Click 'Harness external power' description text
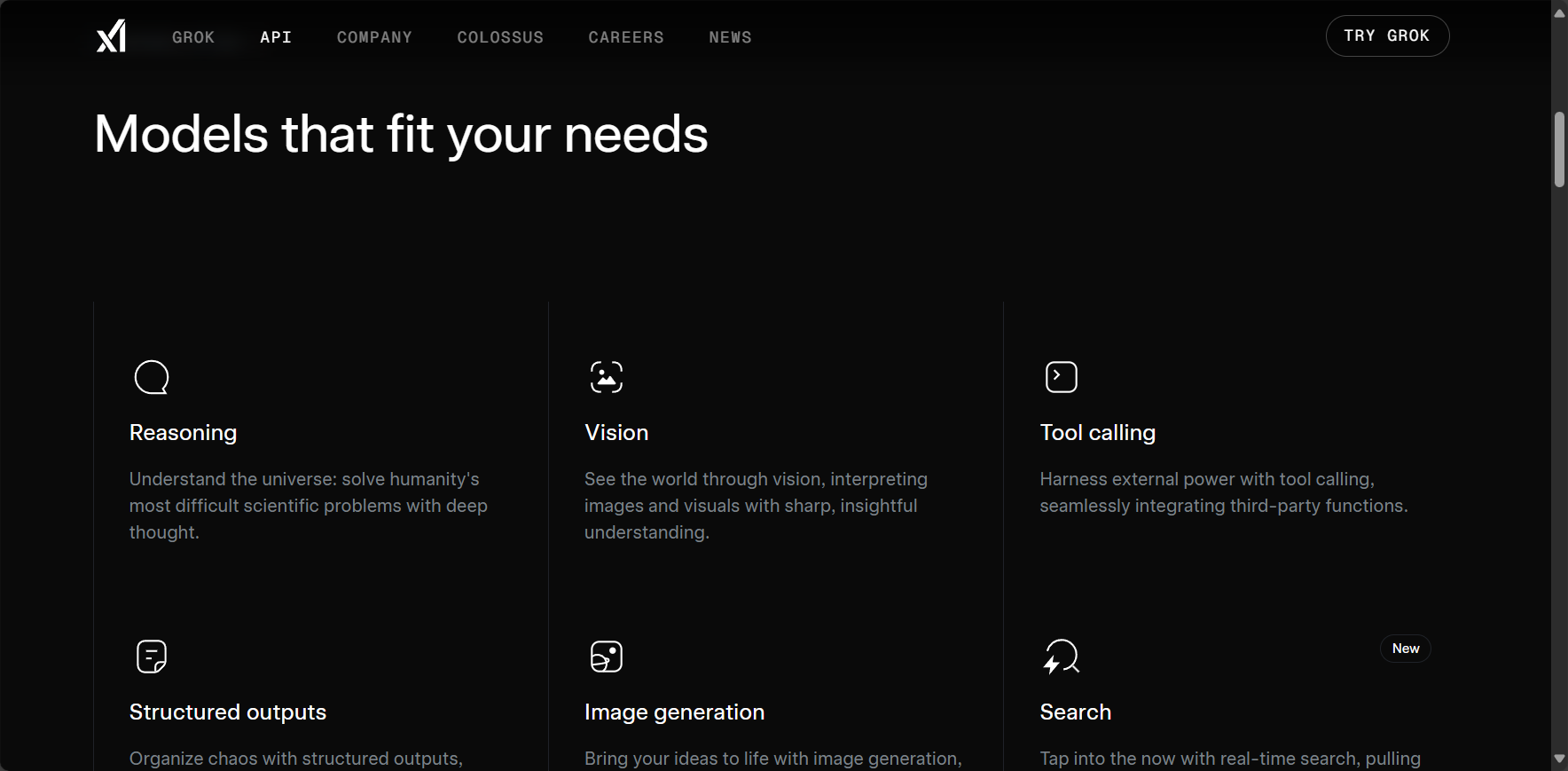1568x771 pixels. click(x=1224, y=492)
